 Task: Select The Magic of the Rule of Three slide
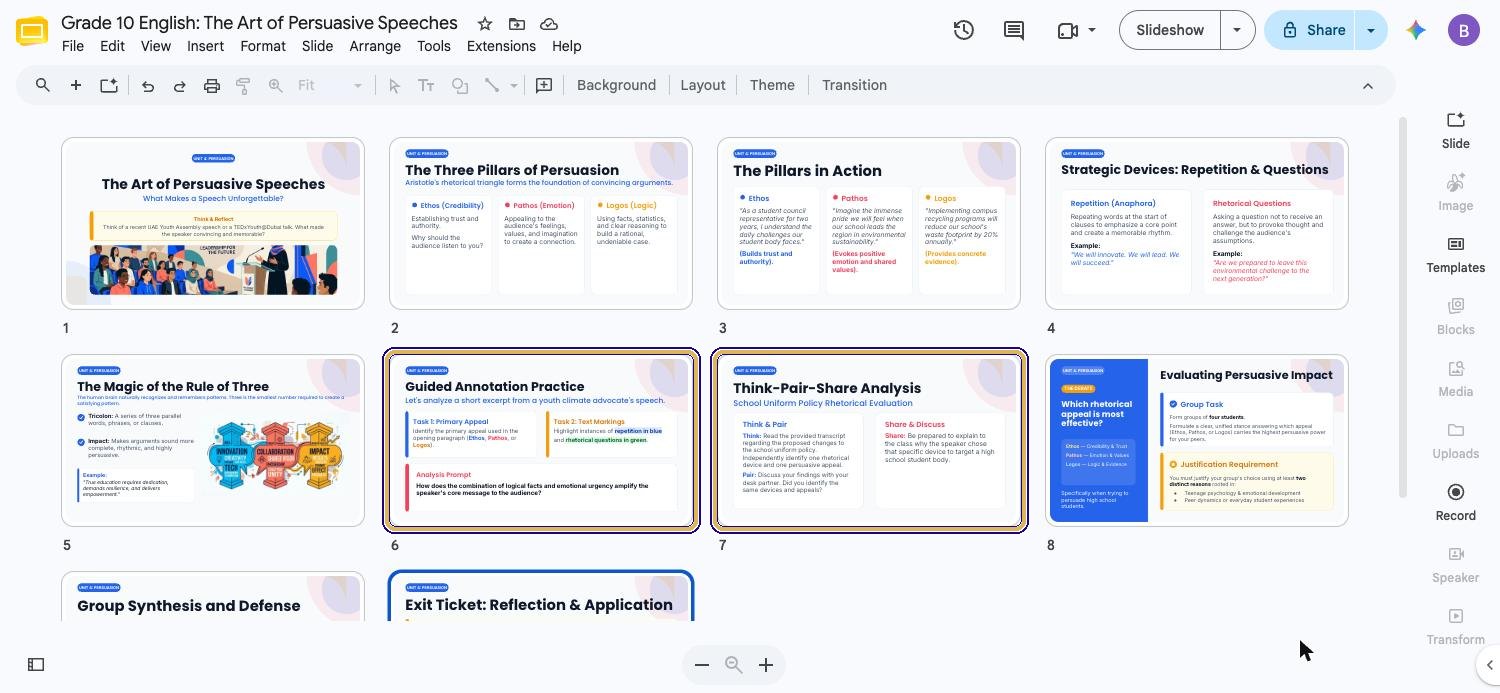click(213, 440)
